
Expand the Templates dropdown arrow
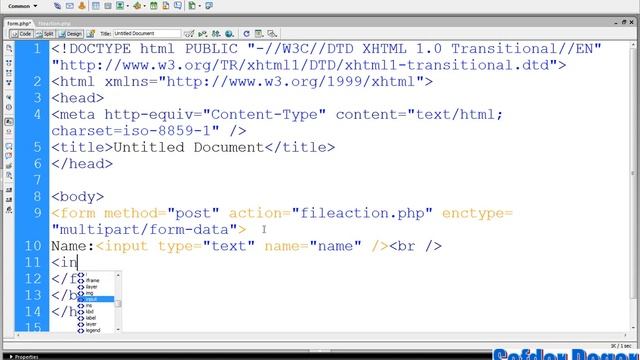pyautogui.click(x=200, y=6)
